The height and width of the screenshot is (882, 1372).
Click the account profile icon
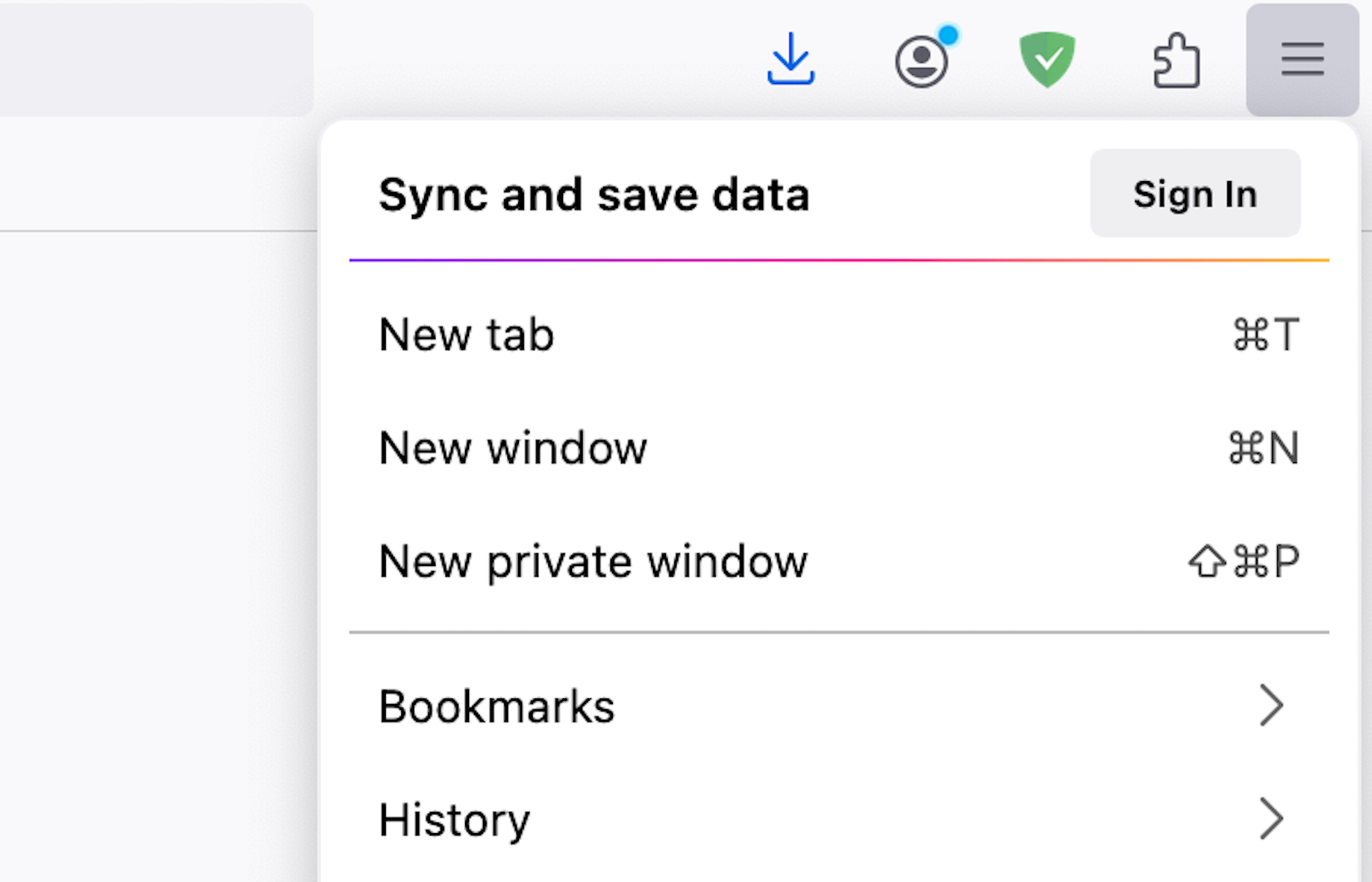(923, 60)
